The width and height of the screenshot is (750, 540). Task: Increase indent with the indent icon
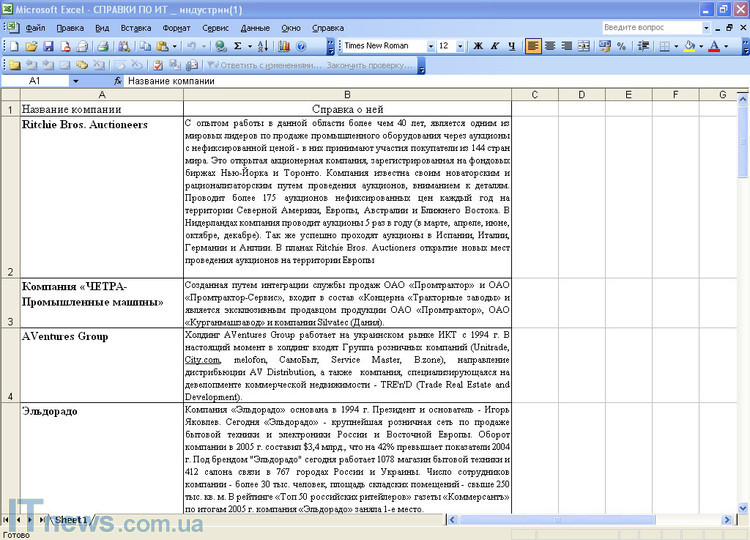pyautogui.click(x=643, y=46)
